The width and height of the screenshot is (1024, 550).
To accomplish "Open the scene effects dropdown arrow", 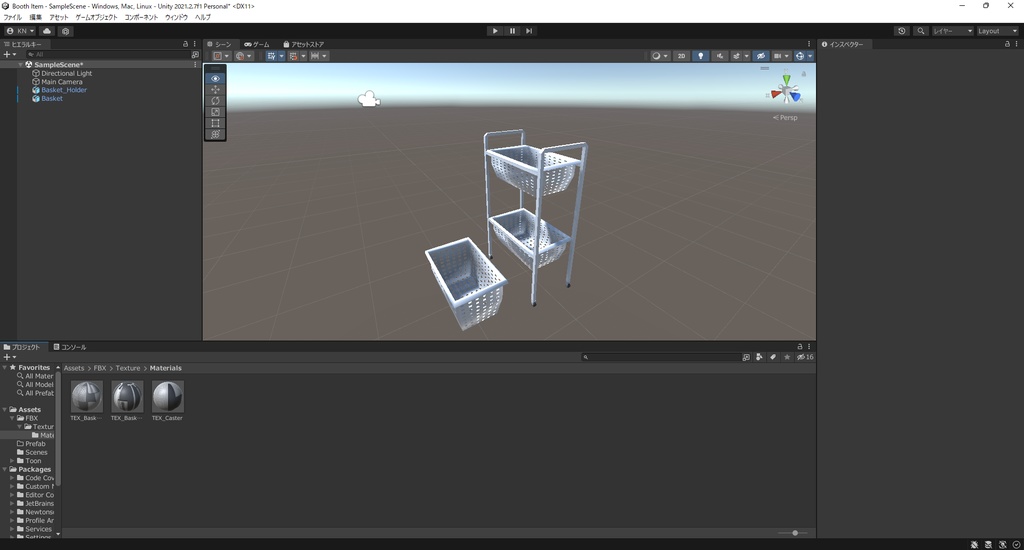I will (746, 56).
